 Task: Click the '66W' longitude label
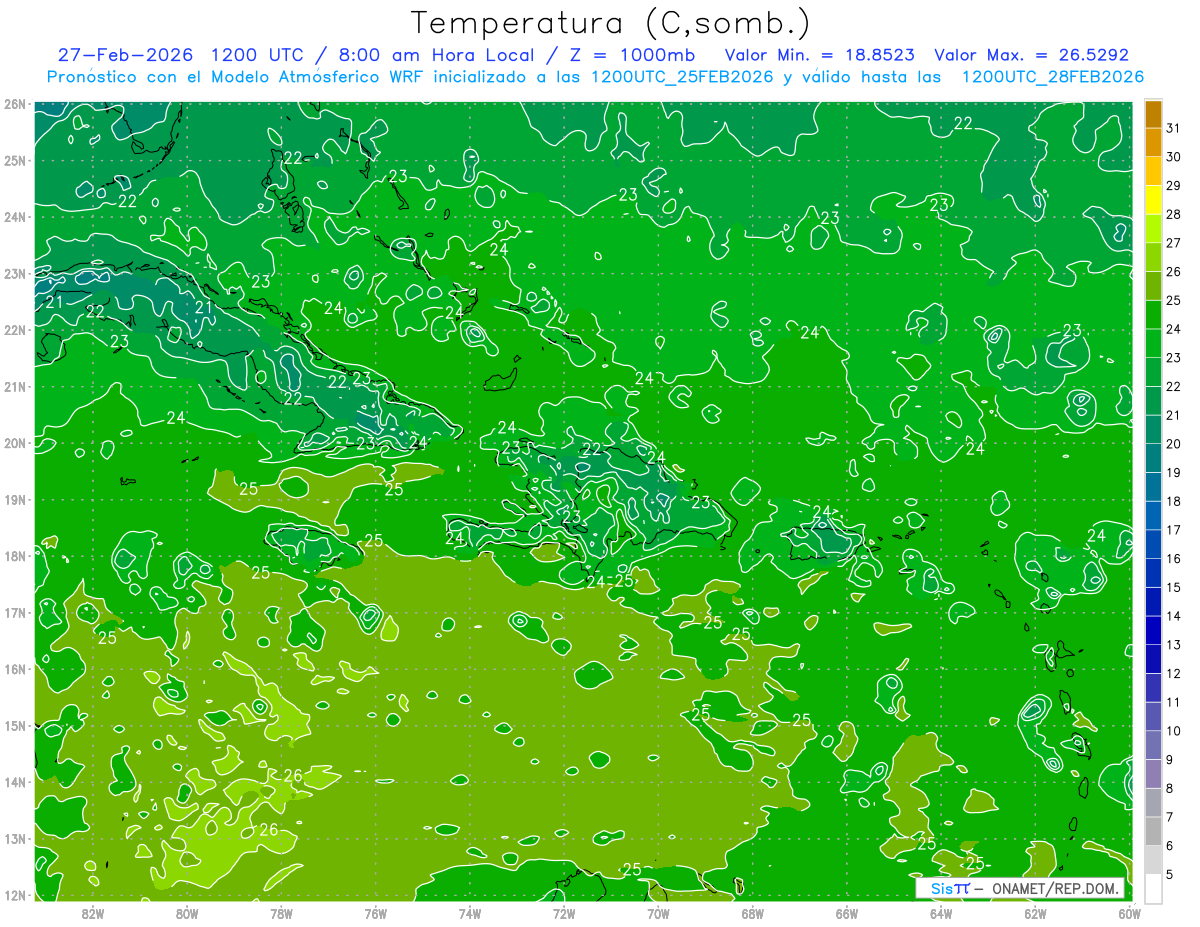tap(847, 913)
